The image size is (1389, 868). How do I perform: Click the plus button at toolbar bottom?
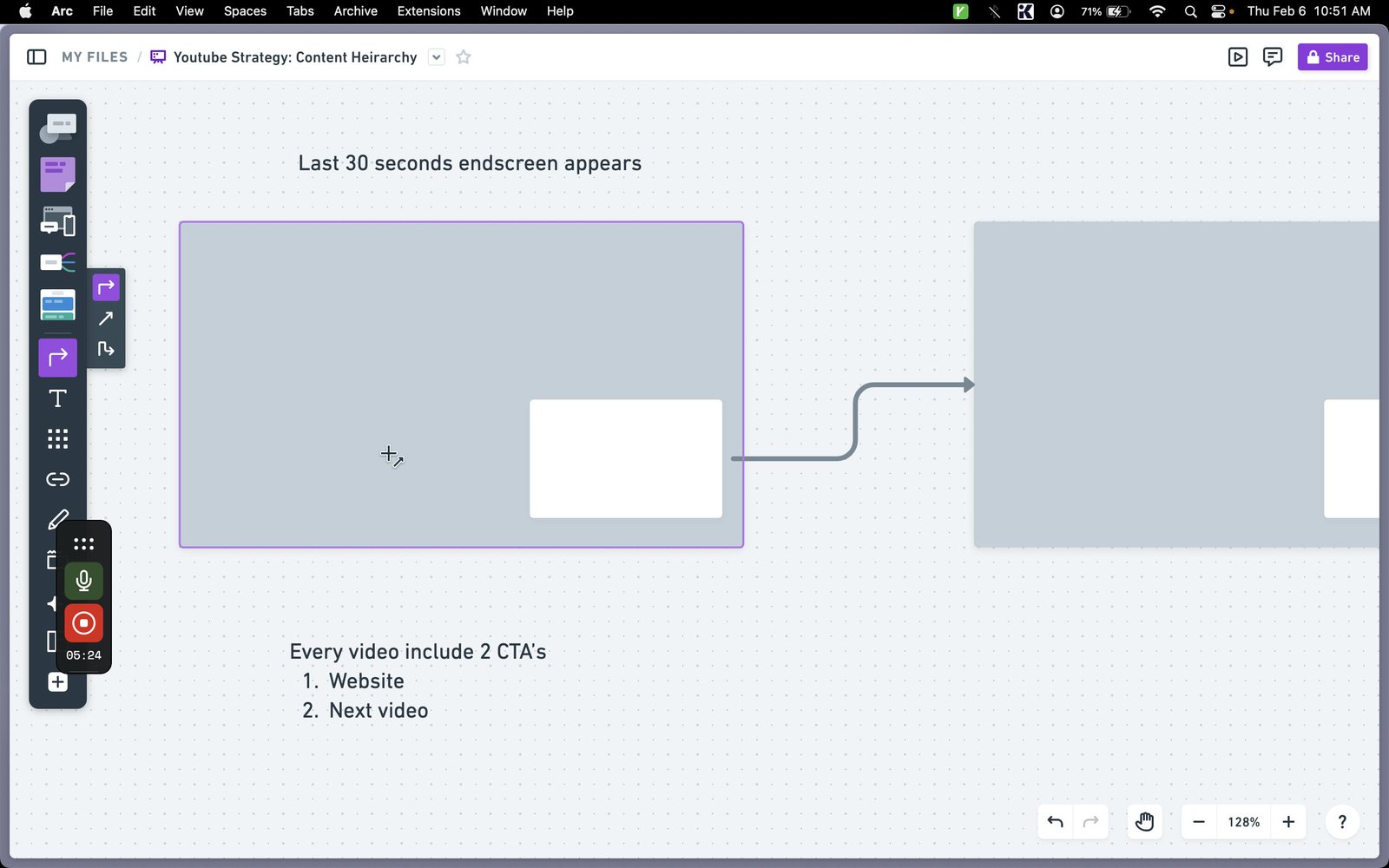(x=57, y=682)
